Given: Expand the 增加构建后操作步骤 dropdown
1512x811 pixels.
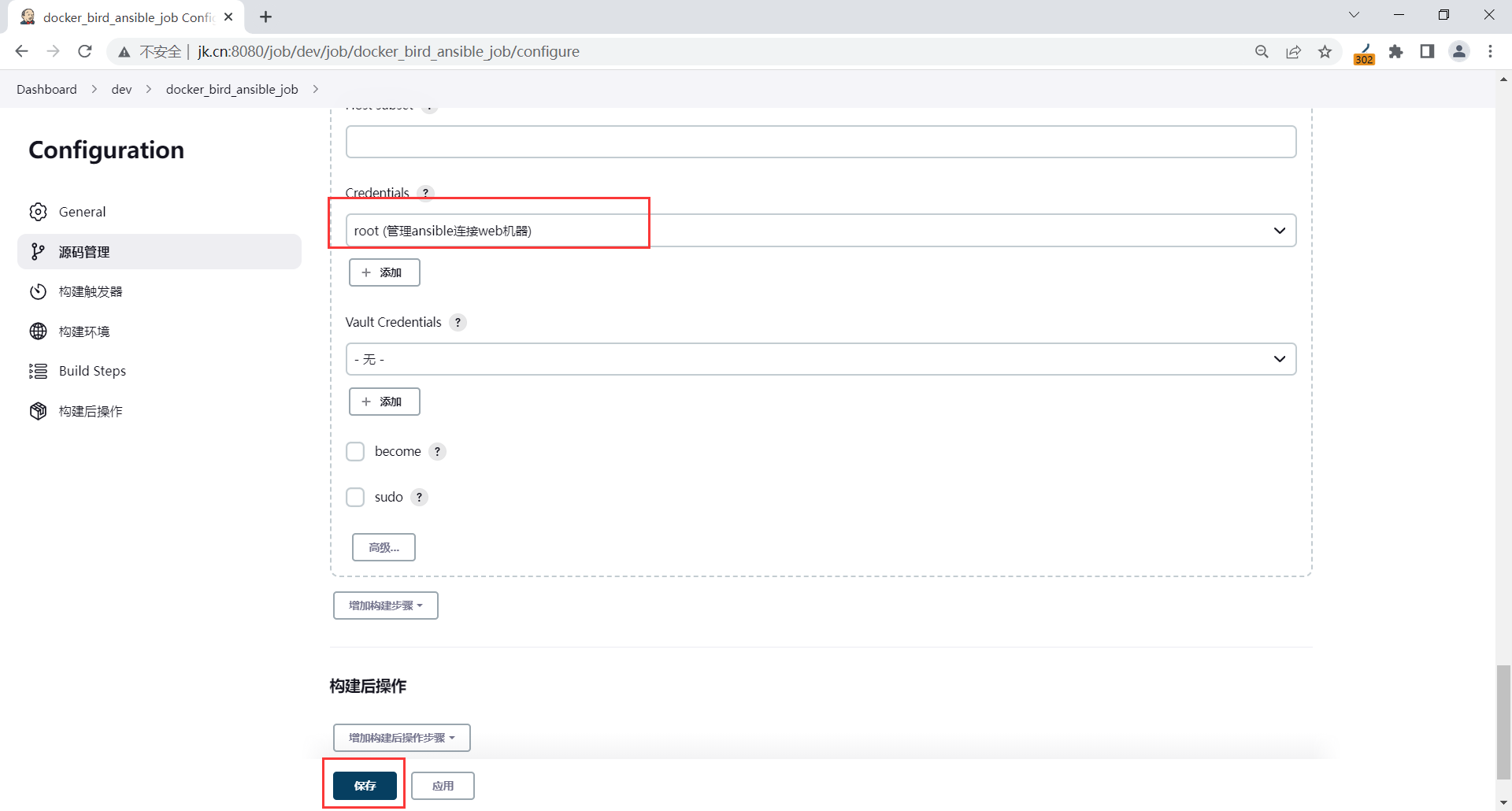Looking at the screenshot, I should pos(402,738).
